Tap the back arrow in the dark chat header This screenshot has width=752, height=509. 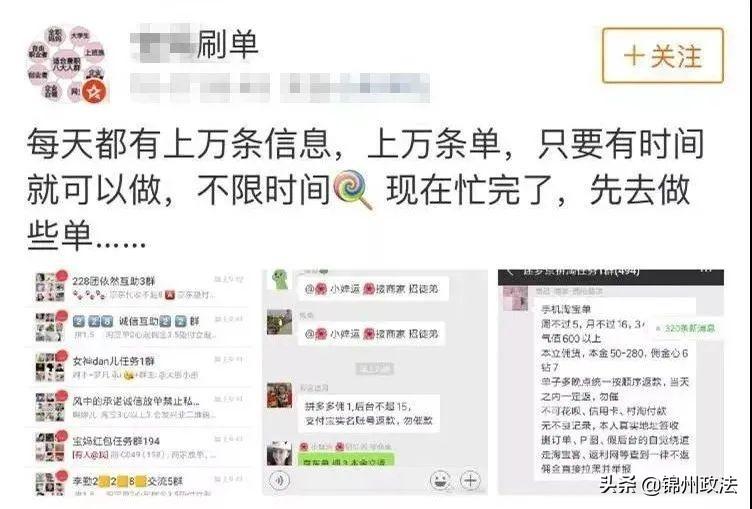coord(510,272)
